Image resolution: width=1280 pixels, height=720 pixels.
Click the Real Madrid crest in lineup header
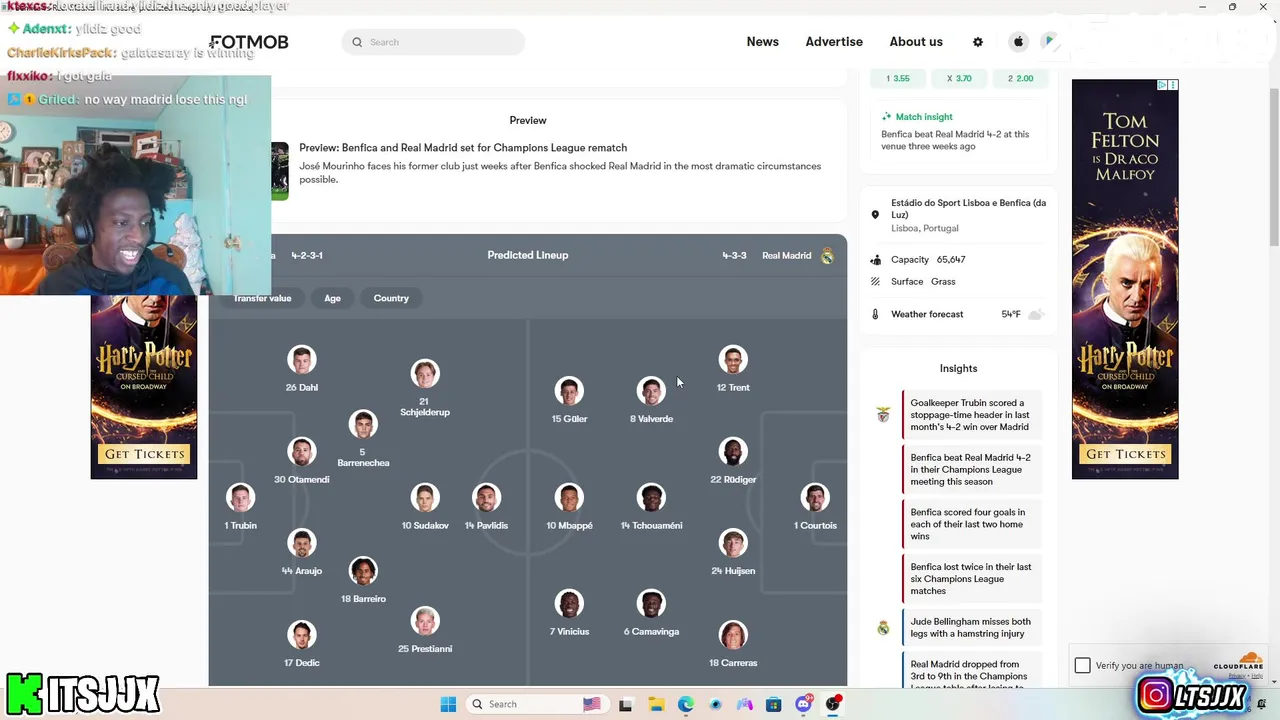point(827,256)
